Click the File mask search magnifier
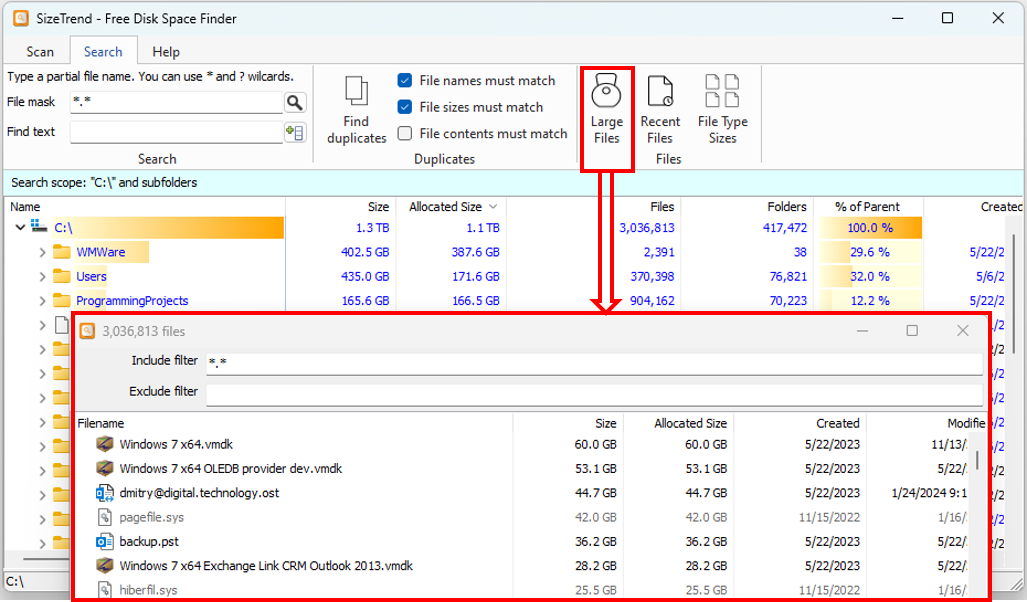 [x=294, y=102]
